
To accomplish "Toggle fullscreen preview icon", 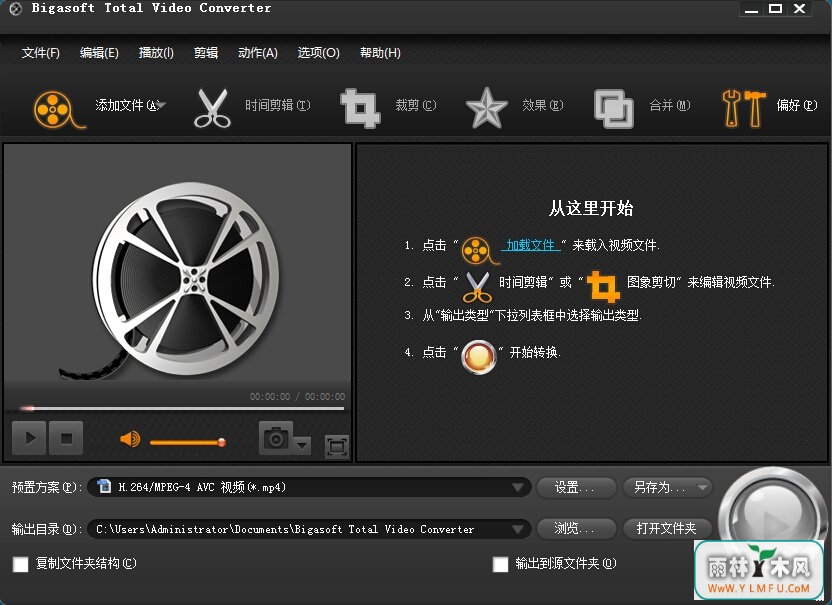I will coord(336,446).
